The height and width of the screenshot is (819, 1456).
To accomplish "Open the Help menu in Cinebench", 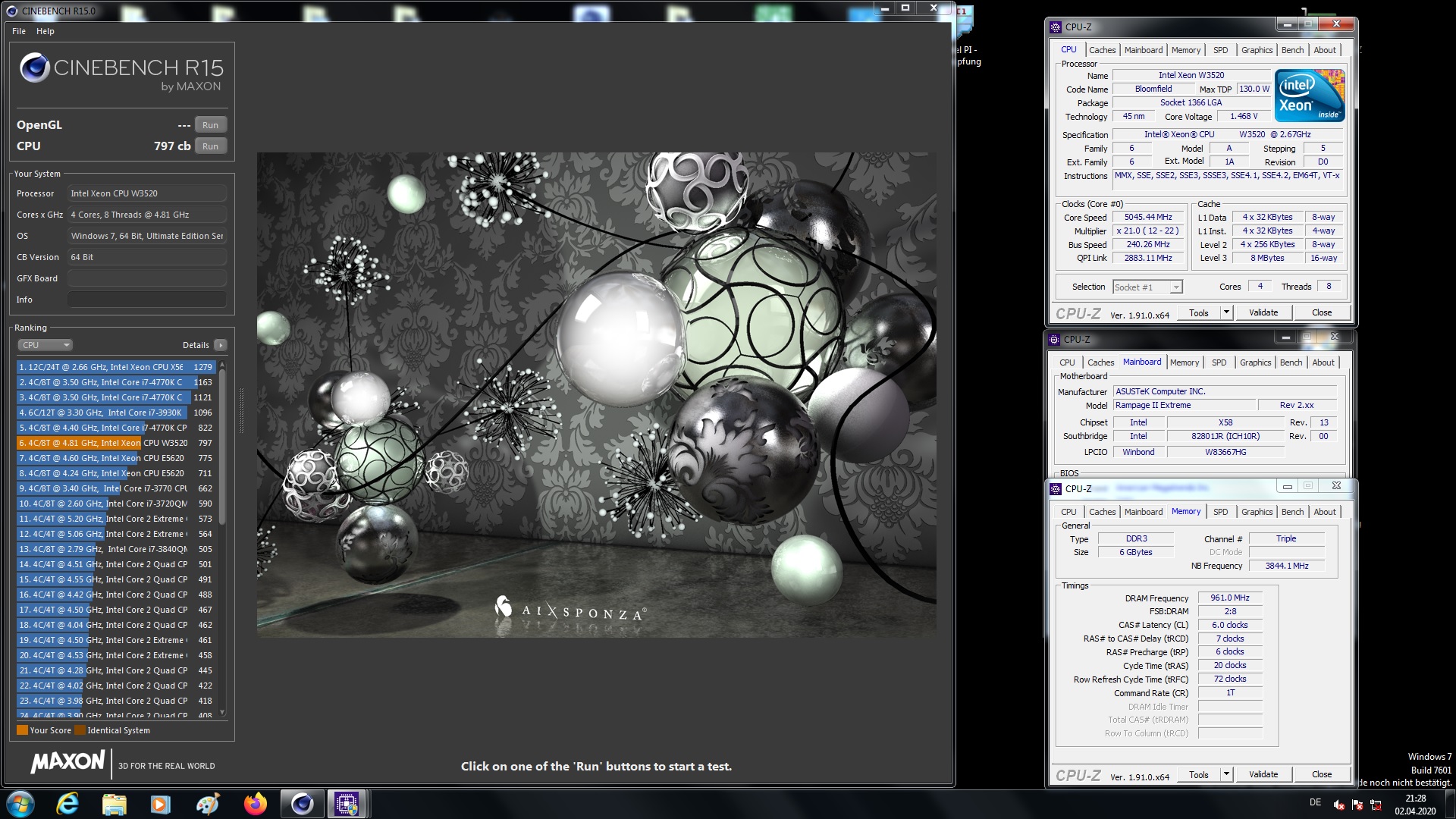I will 45,31.
